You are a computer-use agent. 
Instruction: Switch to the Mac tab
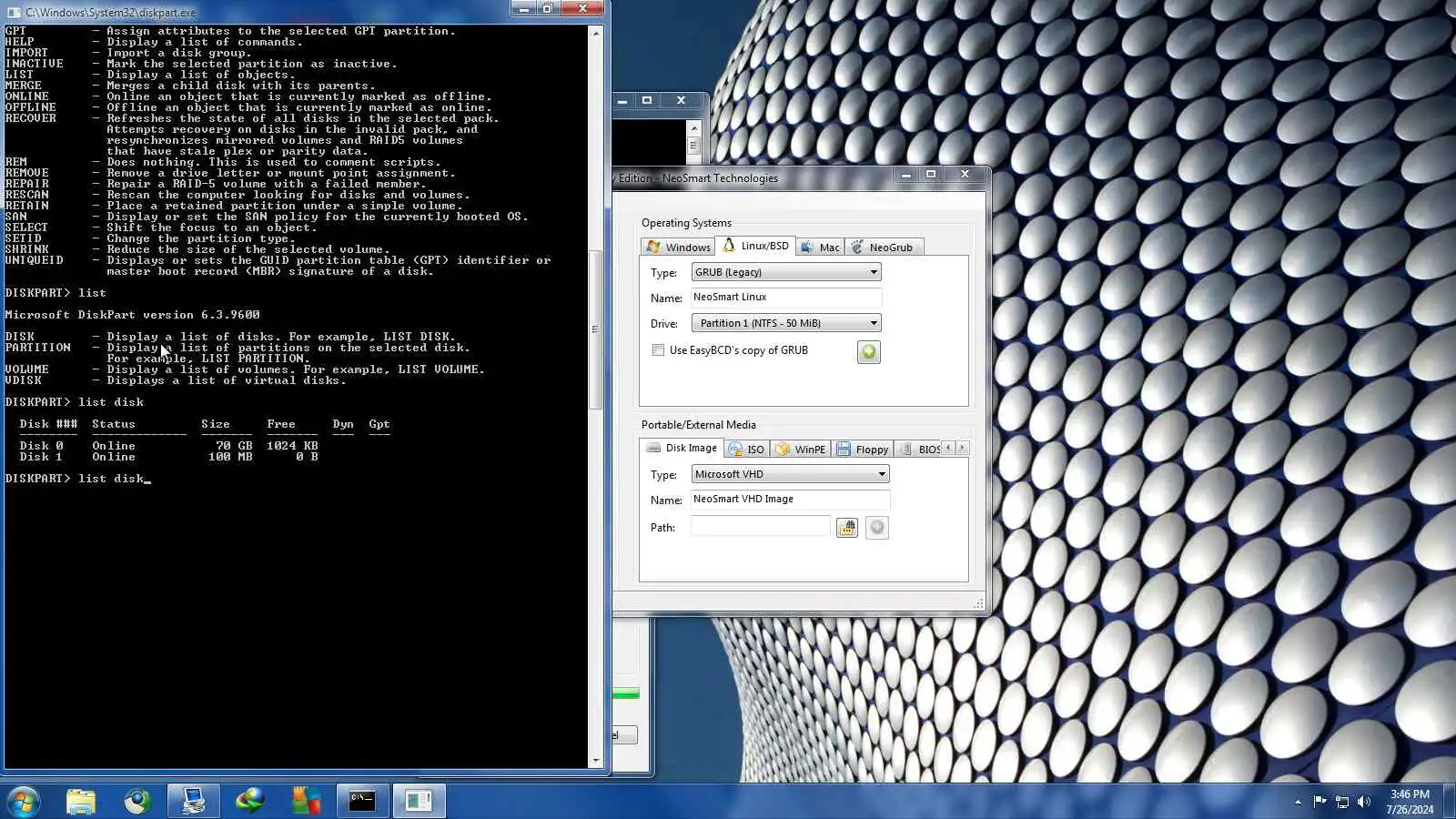point(820,248)
